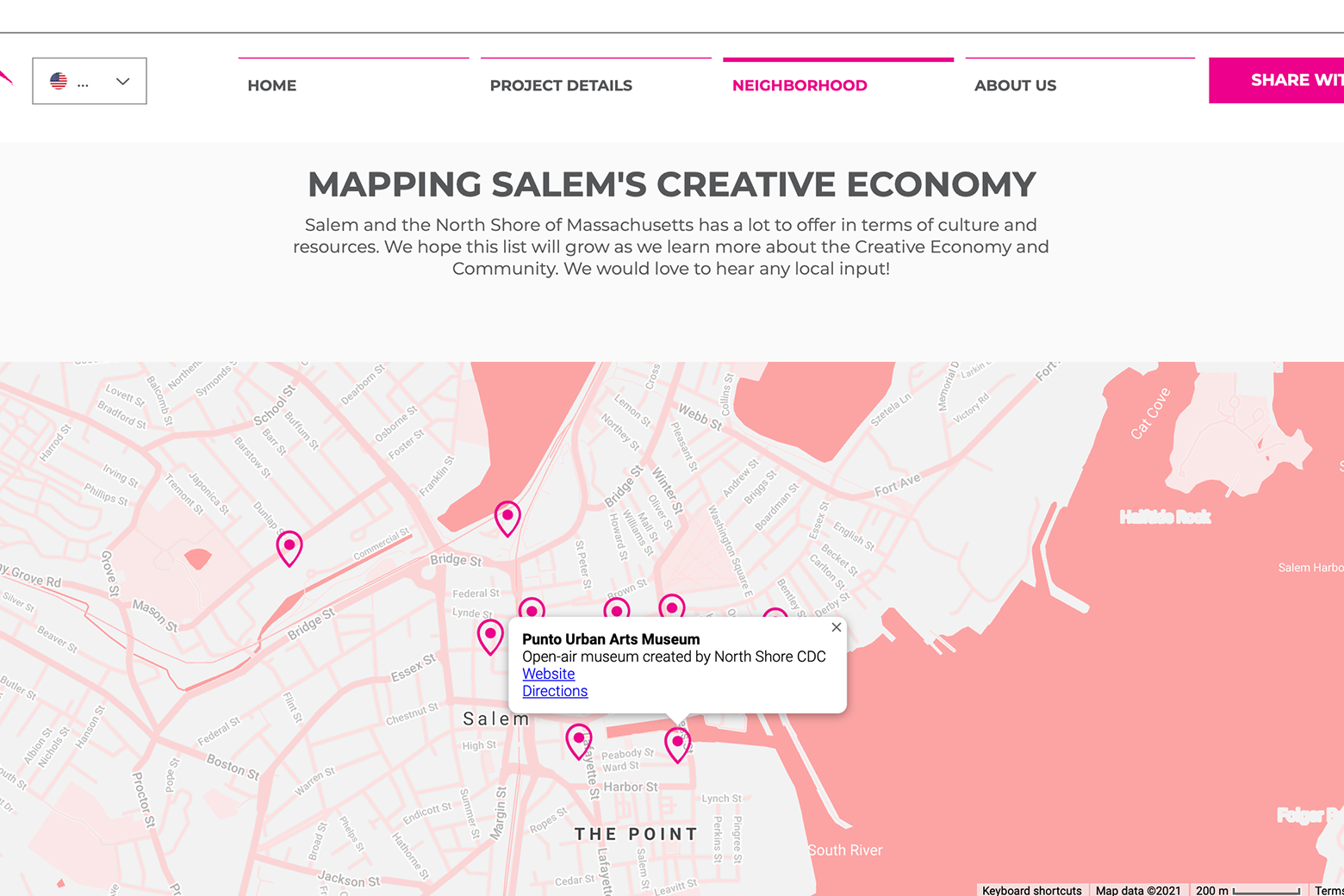The width and height of the screenshot is (1344, 896).
Task: Expand the language selector dropdown arrow
Action: (123, 81)
